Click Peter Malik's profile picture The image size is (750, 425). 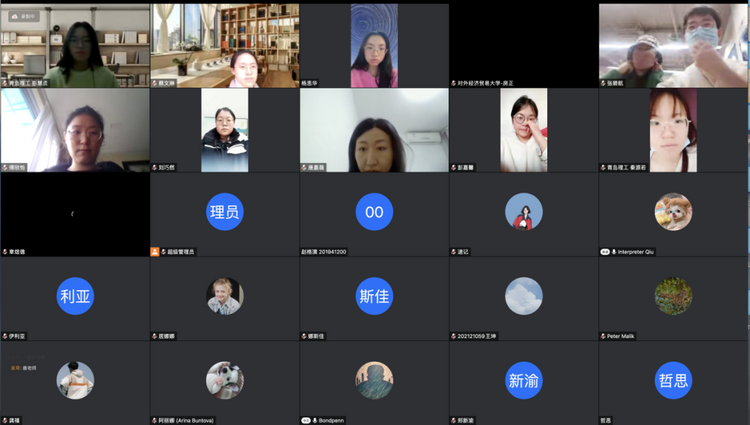click(673, 296)
